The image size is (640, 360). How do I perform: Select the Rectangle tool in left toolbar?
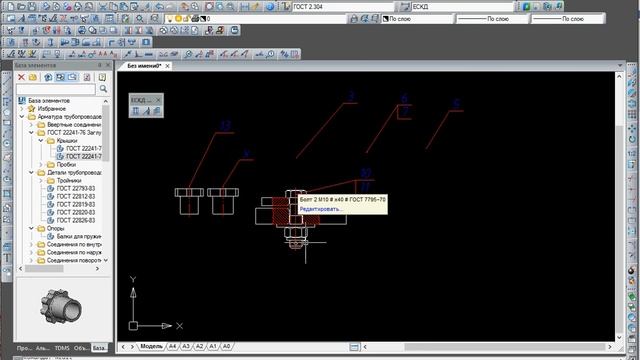7,122
